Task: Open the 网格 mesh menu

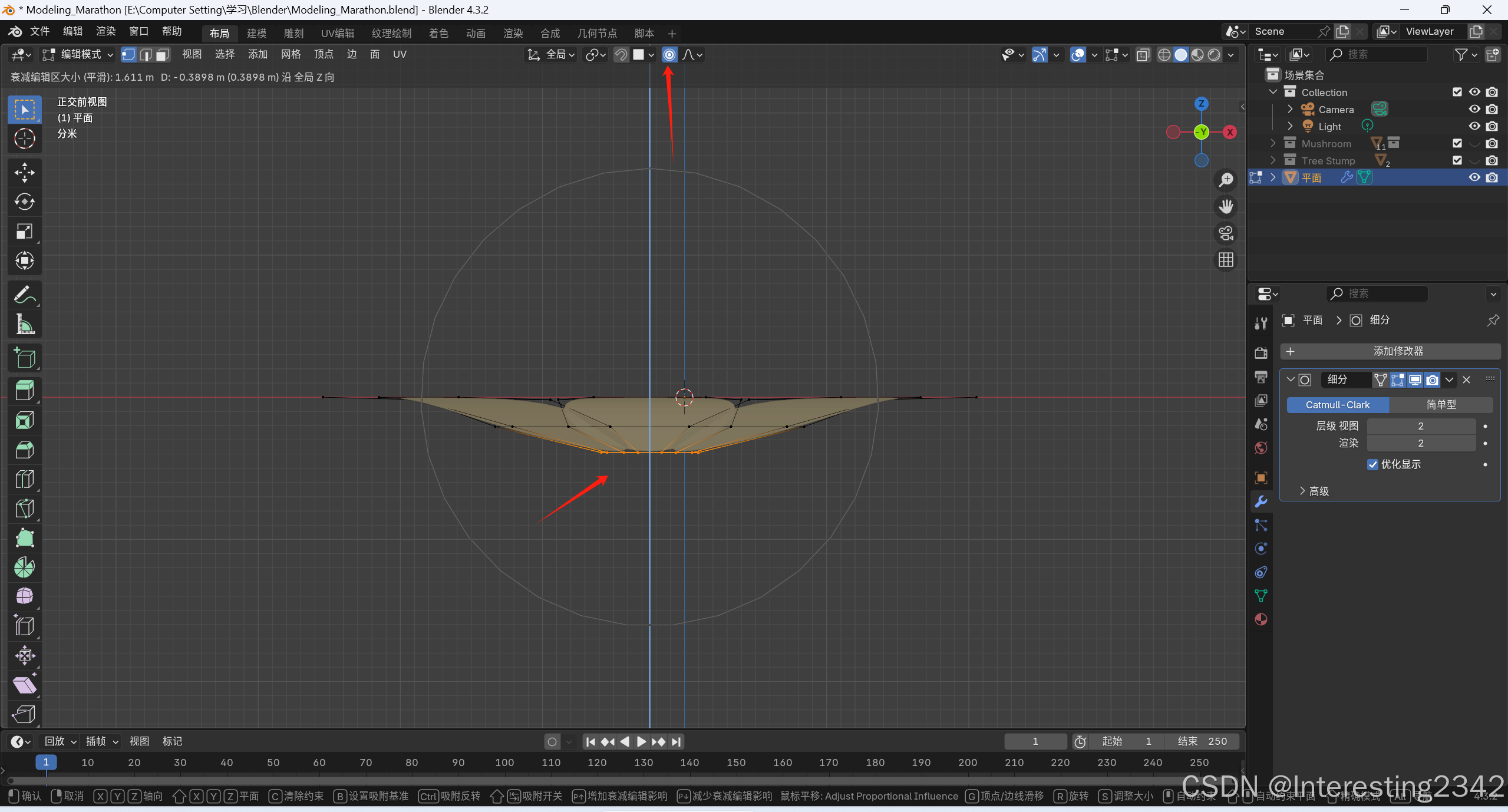Action: 291,55
